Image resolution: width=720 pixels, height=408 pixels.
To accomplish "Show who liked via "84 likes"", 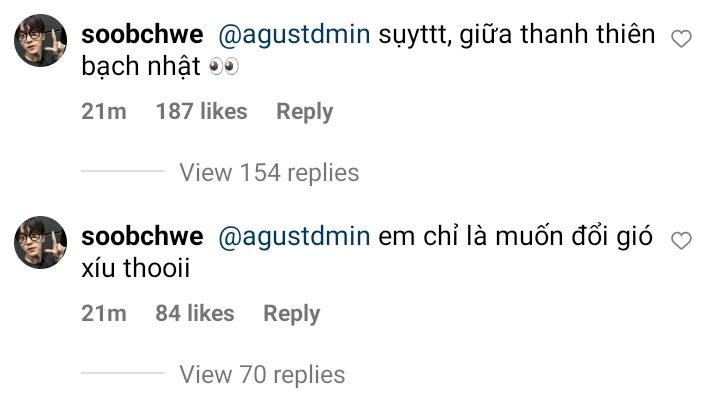I will pos(194,313).
